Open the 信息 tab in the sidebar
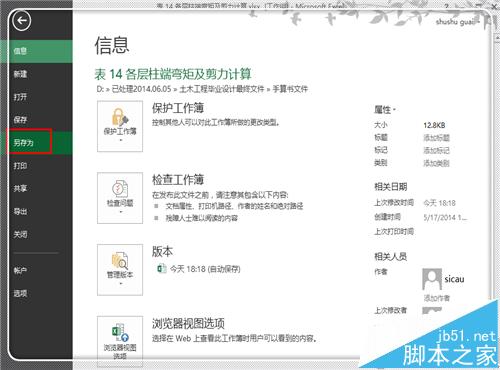Viewport: 500px width, 370px height. point(36,51)
